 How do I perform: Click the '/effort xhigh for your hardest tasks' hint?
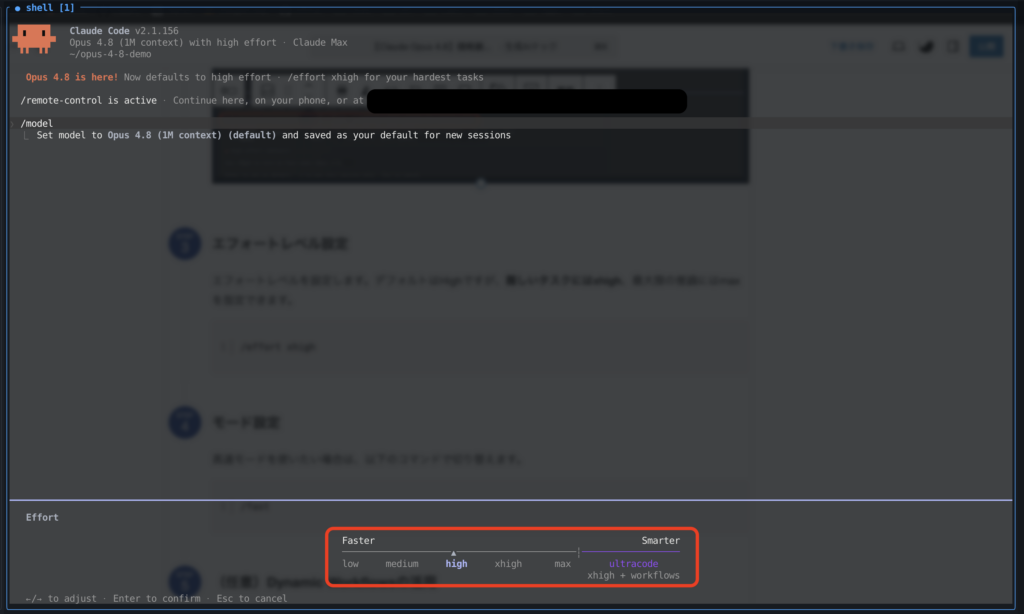(x=385, y=77)
